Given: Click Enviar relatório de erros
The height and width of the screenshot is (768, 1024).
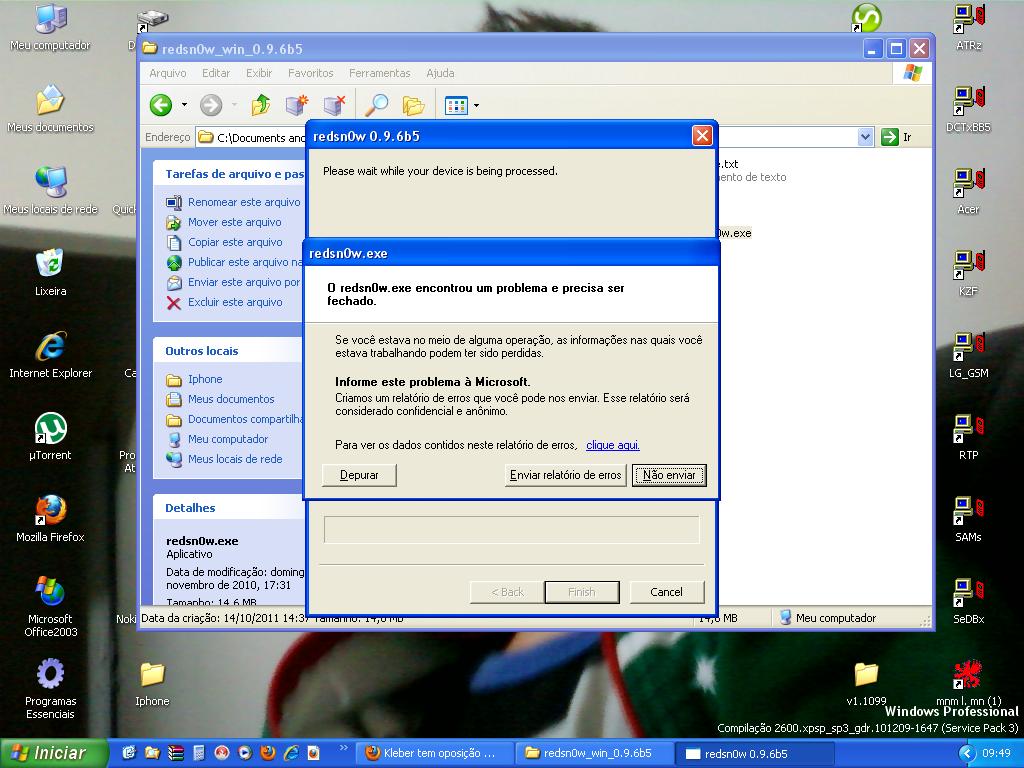Looking at the screenshot, I should 566,475.
